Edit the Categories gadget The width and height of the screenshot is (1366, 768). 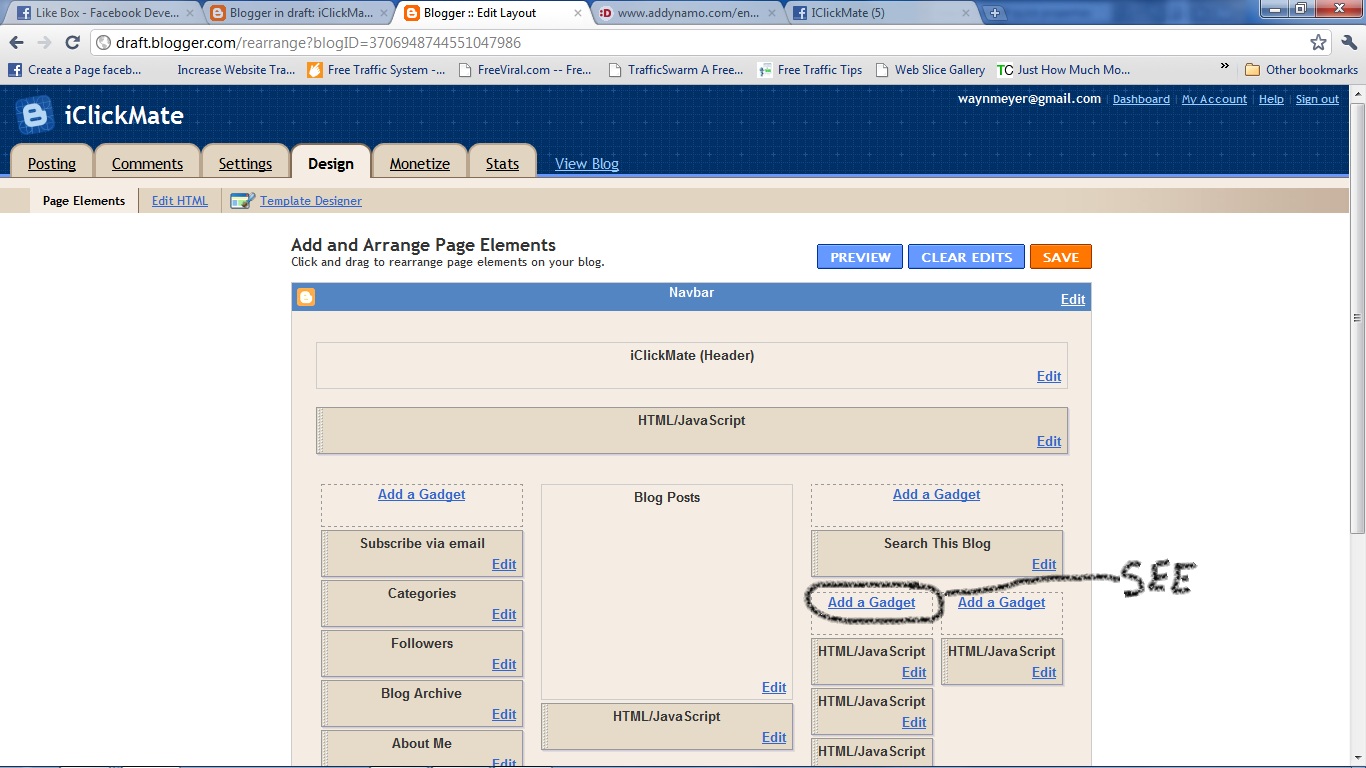(504, 615)
